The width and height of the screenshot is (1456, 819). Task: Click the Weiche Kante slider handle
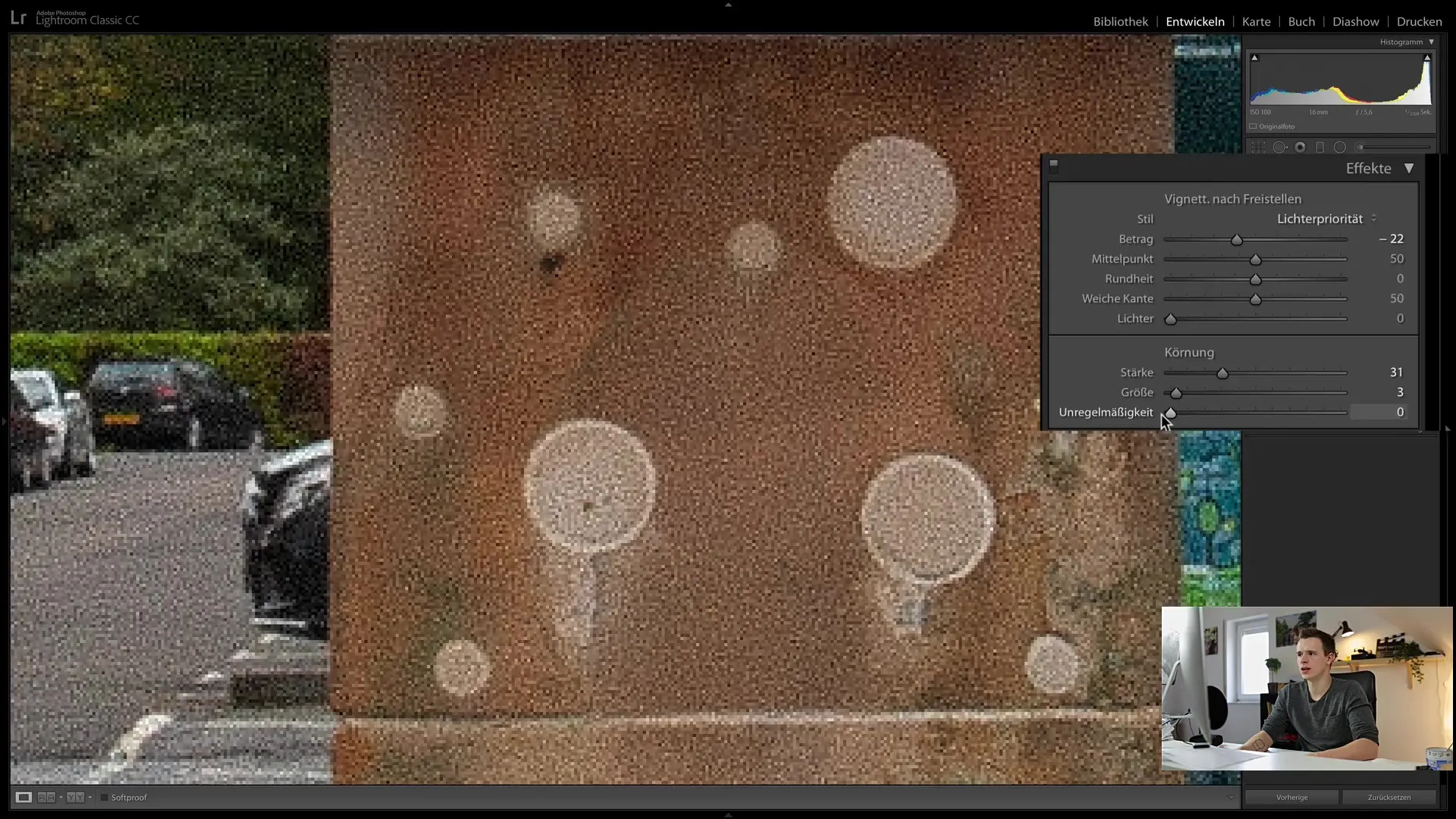(1256, 300)
